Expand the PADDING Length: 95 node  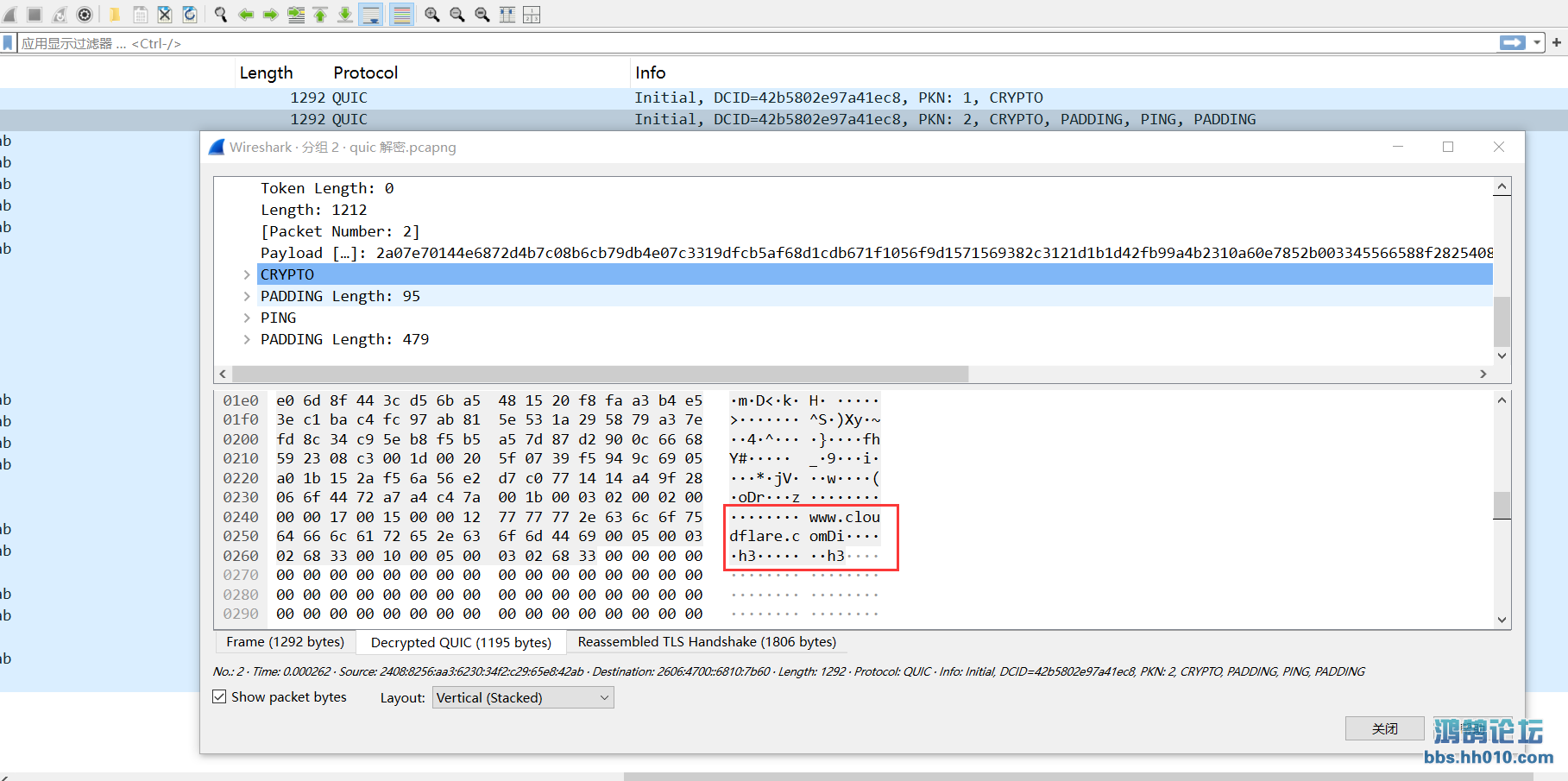coord(247,296)
